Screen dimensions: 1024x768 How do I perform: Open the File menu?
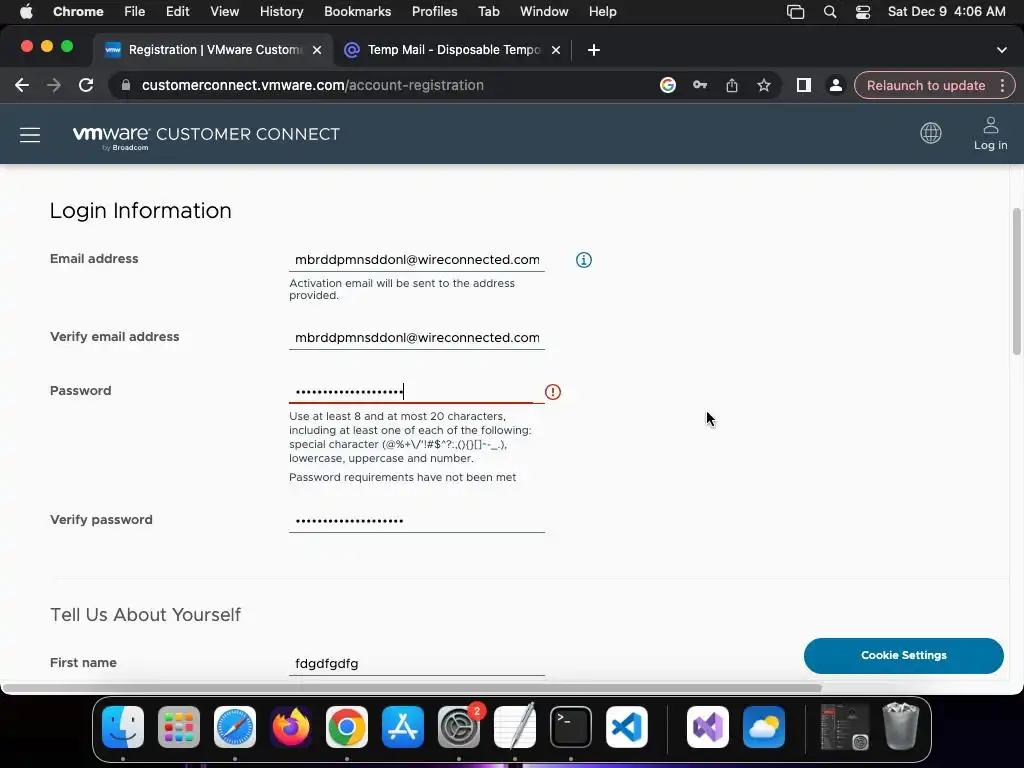pyautogui.click(x=135, y=12)
